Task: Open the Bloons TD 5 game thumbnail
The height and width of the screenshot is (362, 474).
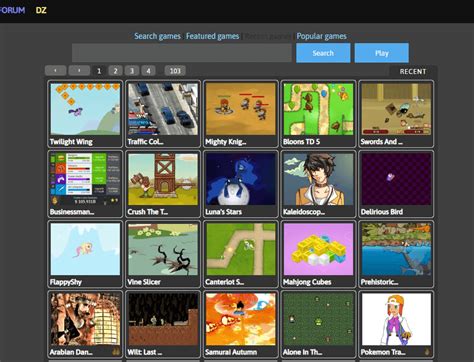Action: (x=318, y=109)
